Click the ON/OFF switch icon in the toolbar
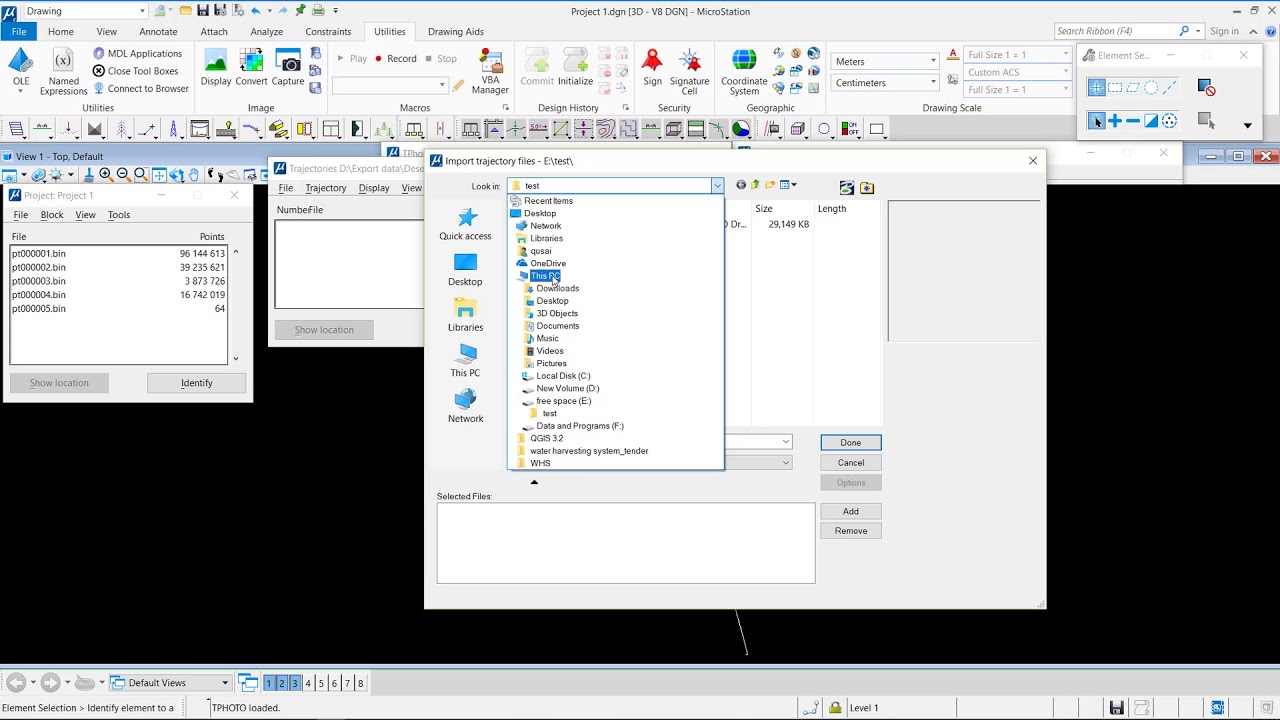 pyautogui.click(x=850, y=129)
